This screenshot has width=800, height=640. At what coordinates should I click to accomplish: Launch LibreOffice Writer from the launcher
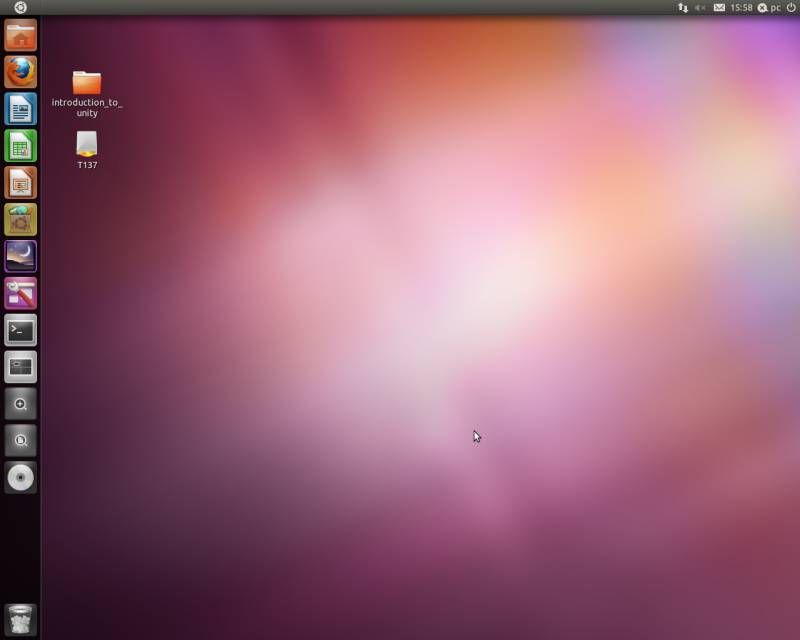[x=20, y=109]
